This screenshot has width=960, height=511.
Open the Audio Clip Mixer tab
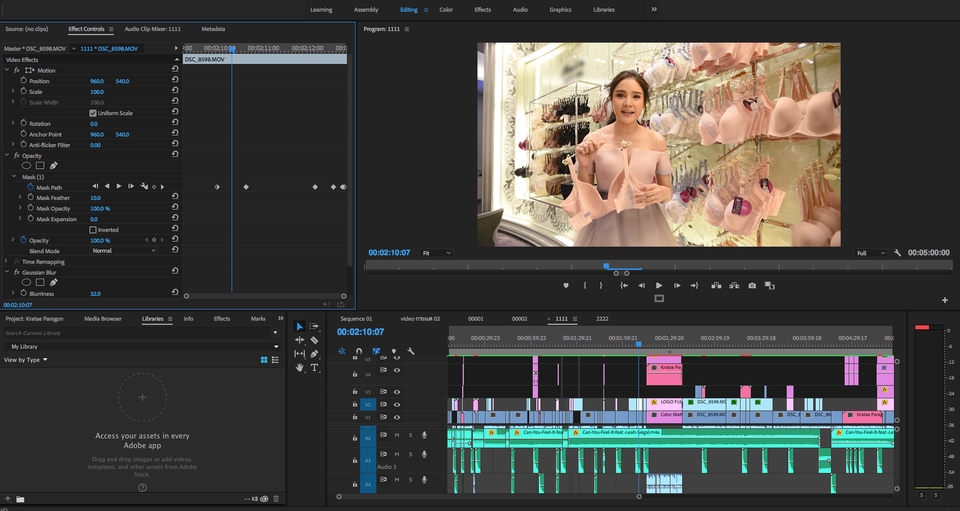point(152,29)
